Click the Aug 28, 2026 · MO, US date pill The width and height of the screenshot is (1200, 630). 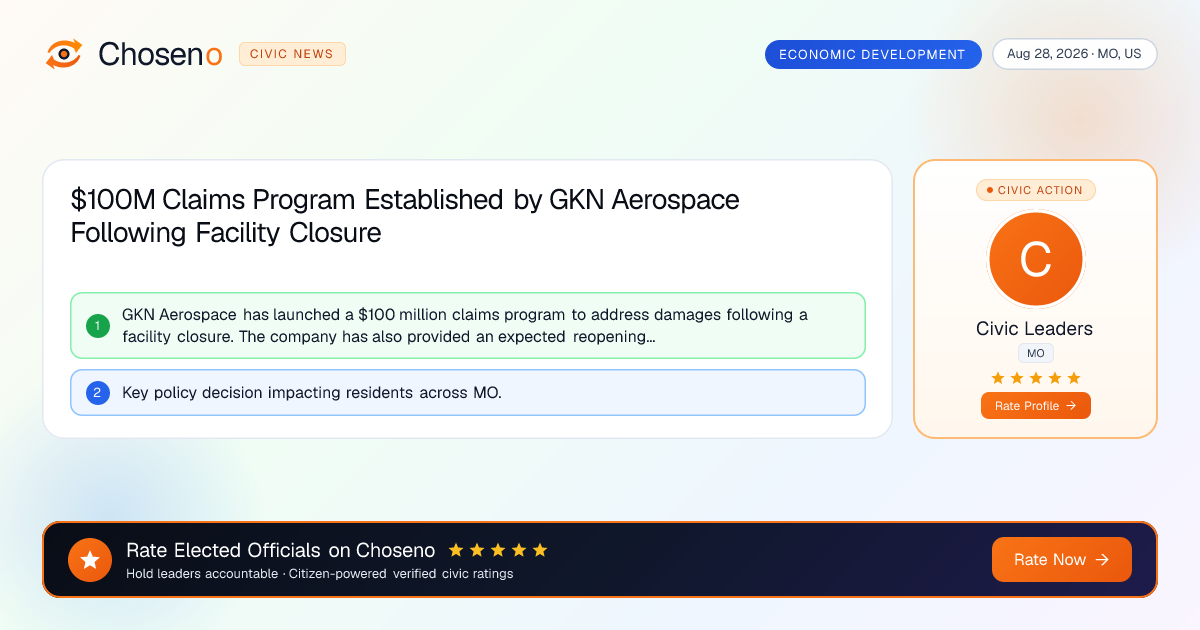tap(1074, 54)
